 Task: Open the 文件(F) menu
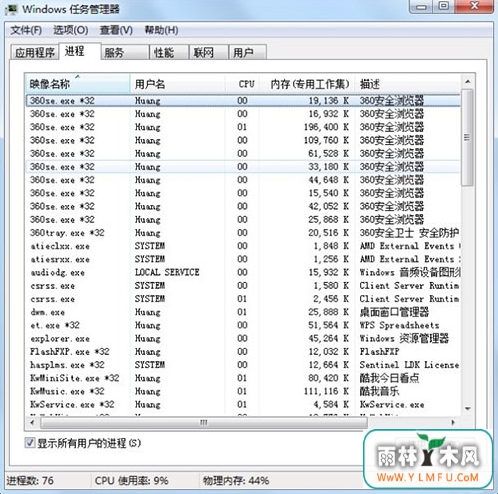(26, 30)
